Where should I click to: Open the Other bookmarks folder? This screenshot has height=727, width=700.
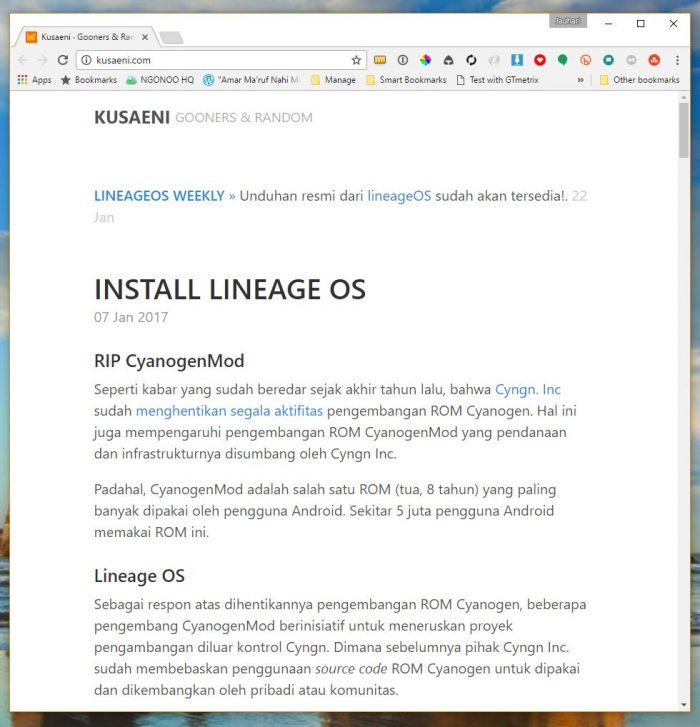(x=639, y=80)
